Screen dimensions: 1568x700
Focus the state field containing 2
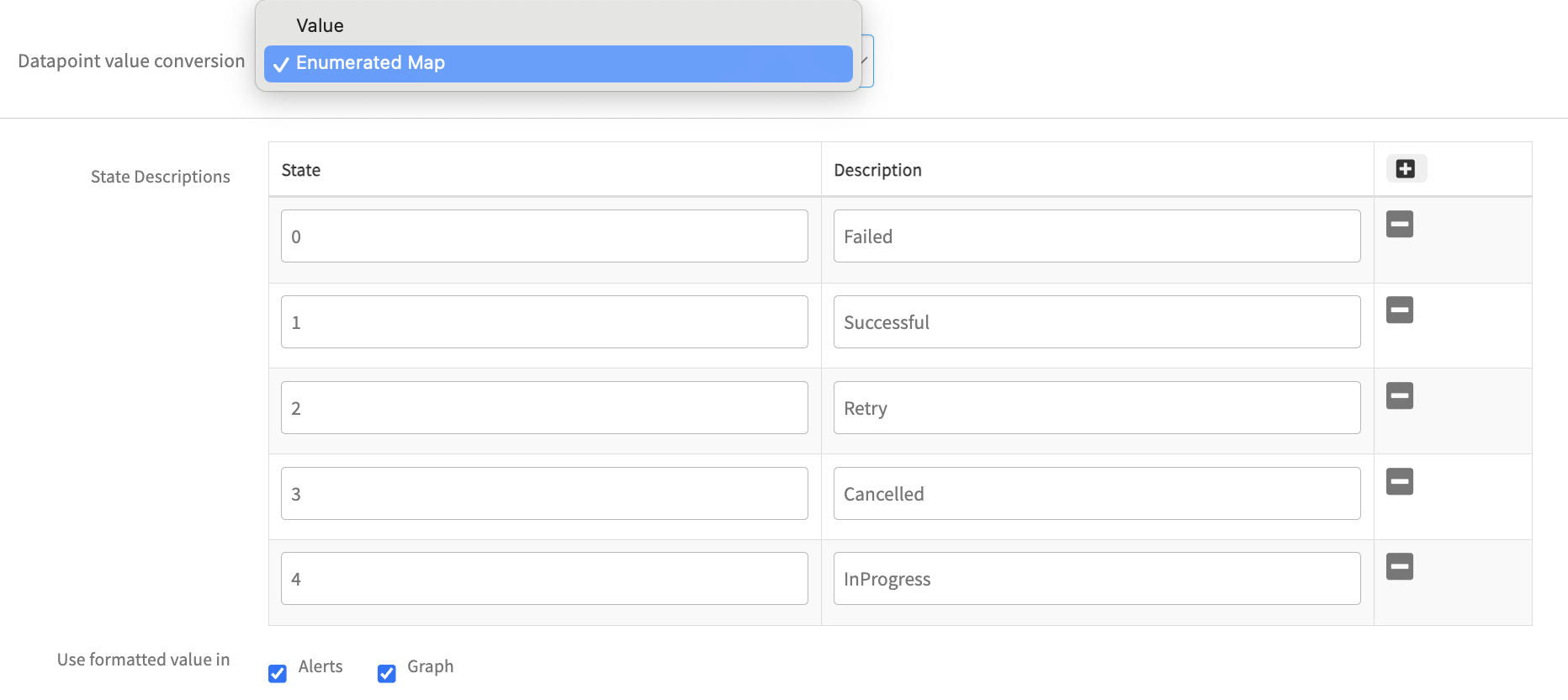point(544,408)
